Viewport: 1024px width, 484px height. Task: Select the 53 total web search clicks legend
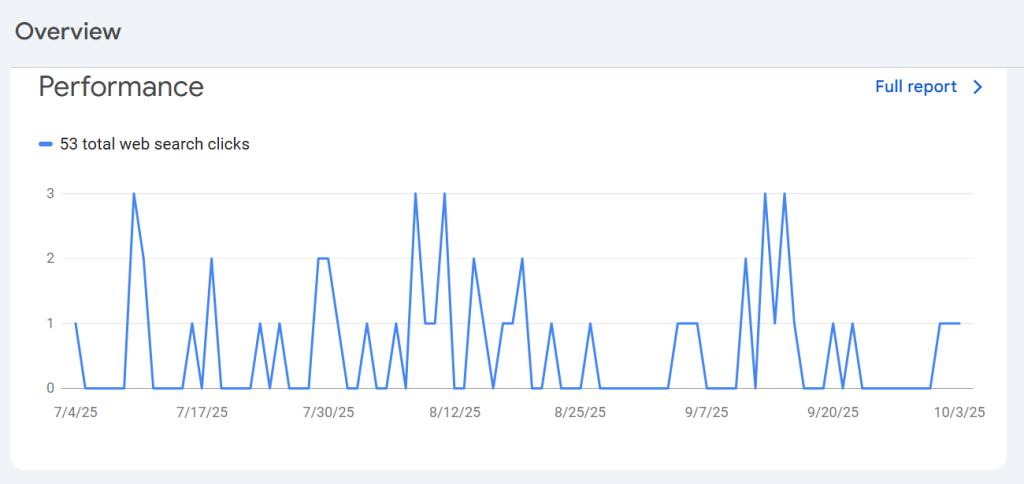[x=154, y=144]
